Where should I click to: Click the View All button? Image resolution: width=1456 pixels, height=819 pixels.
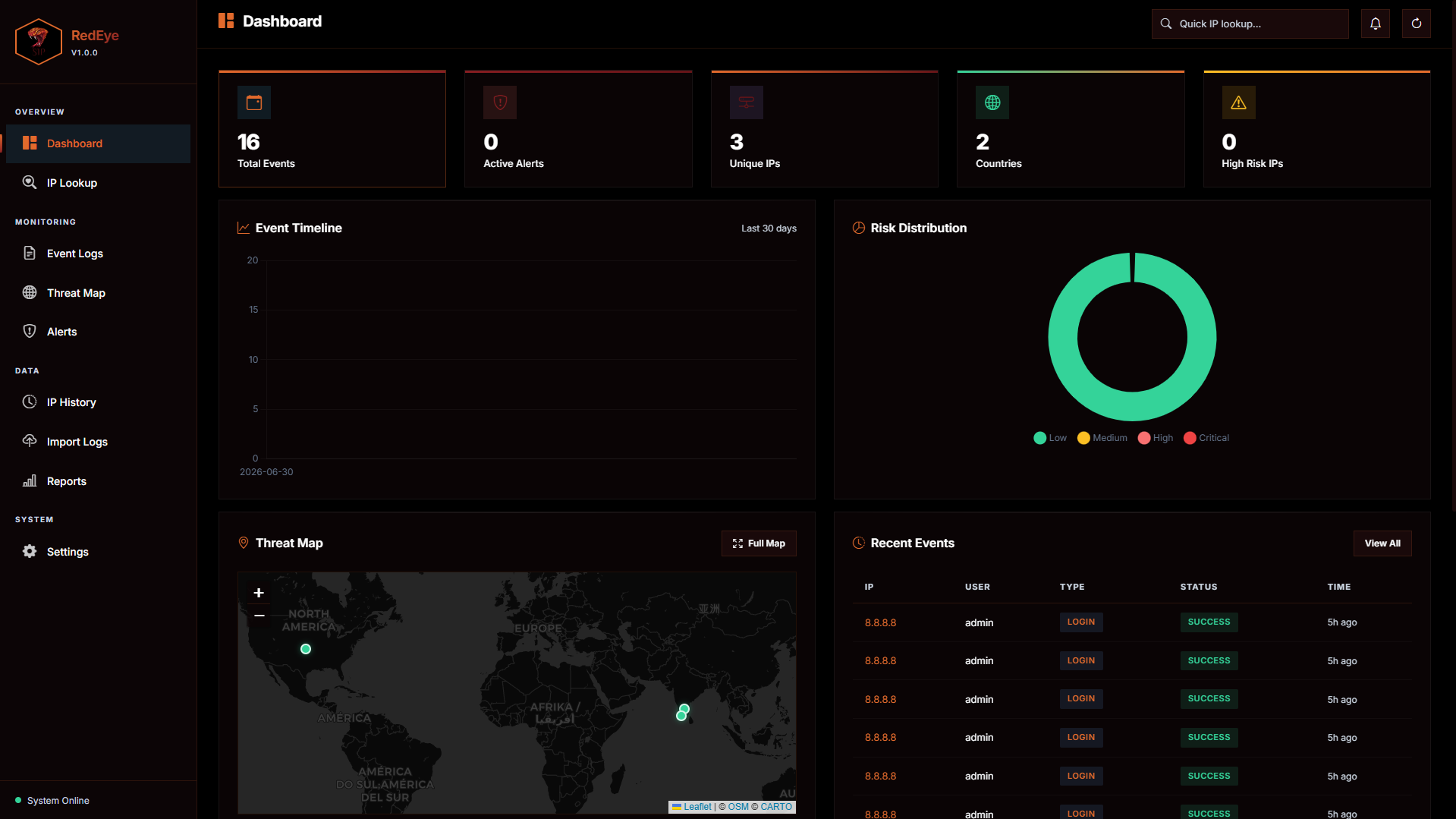coord(1382,543)
